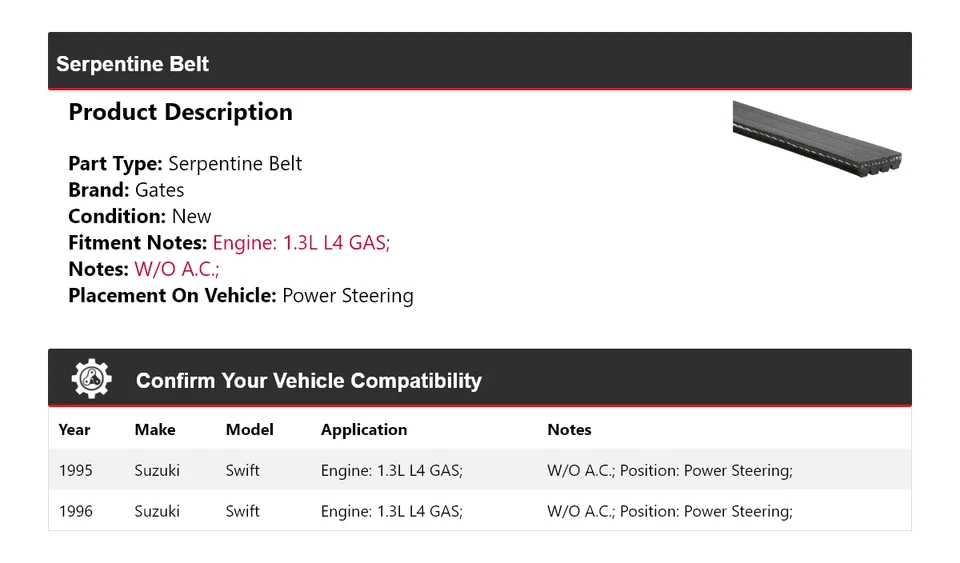Click the gear icon beside Confirm Your Vehicle Compatibility
Viewport: 960px width, 563px height.
click(x=91, y=379)
